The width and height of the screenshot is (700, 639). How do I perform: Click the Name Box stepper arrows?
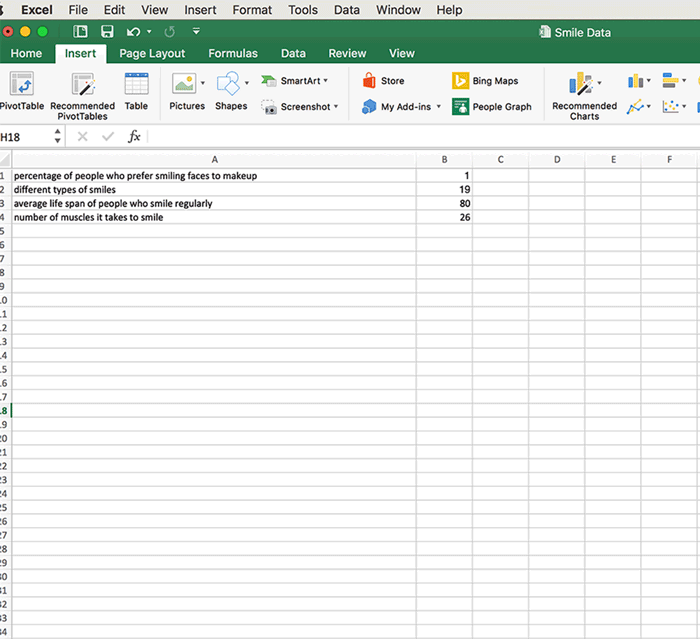click(x=58, y=136)
